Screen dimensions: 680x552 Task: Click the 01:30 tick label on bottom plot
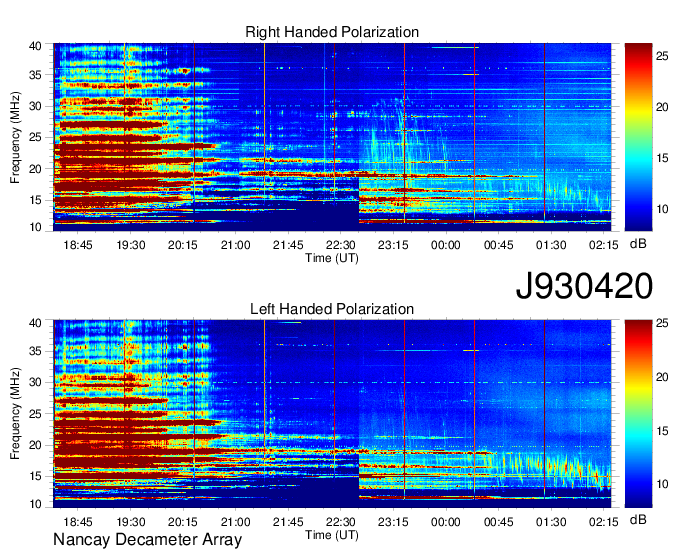[x=551, y=522]
